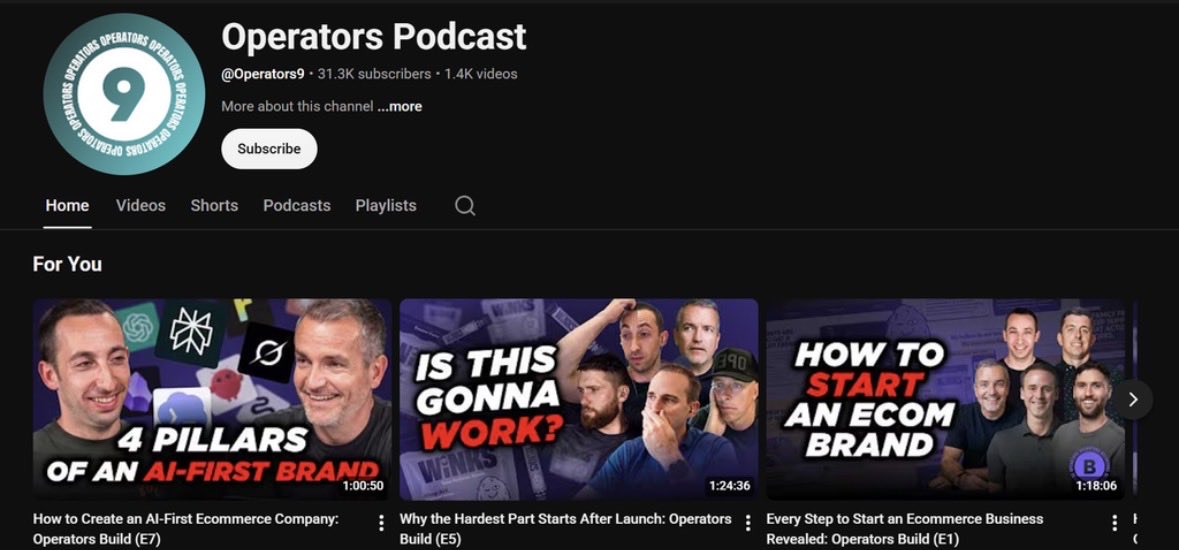1179x550 pixels.
Task: Click the Operators Podcast channel avatar
Action: 124,94
